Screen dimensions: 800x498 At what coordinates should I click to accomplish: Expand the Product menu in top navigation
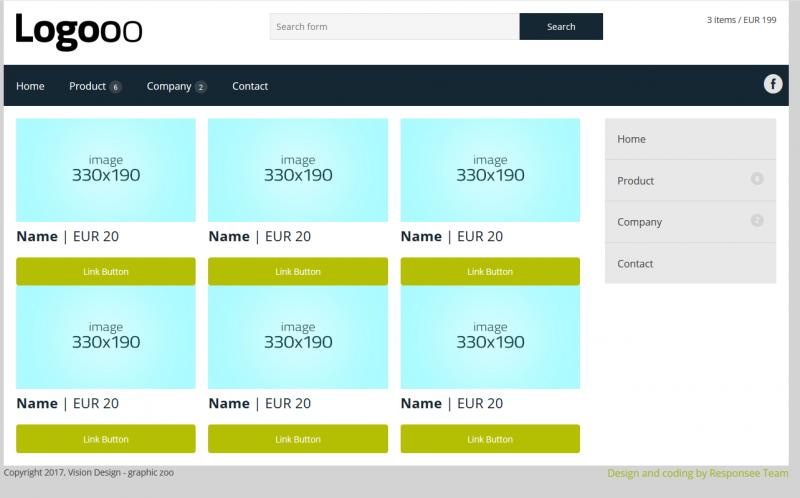(x=94, y=86)
